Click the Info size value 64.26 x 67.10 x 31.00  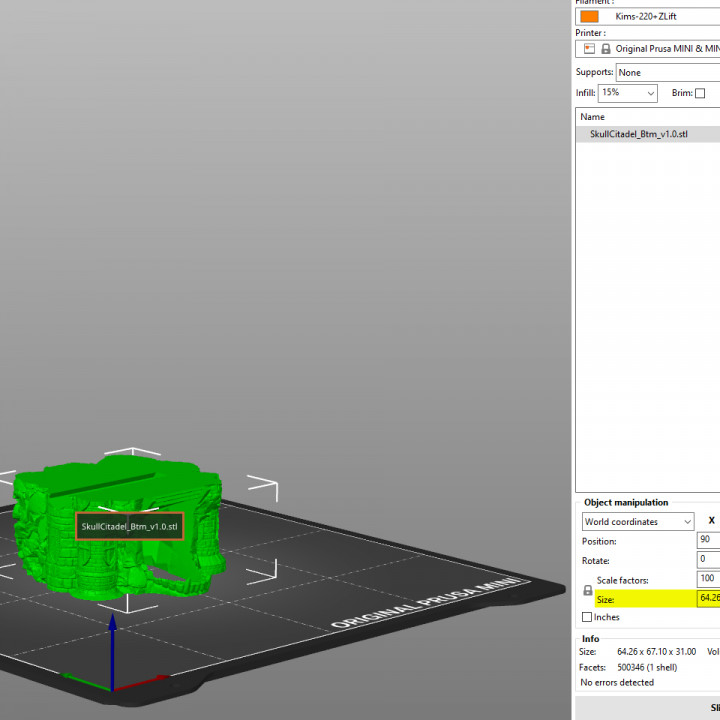(x=656, y=652)
